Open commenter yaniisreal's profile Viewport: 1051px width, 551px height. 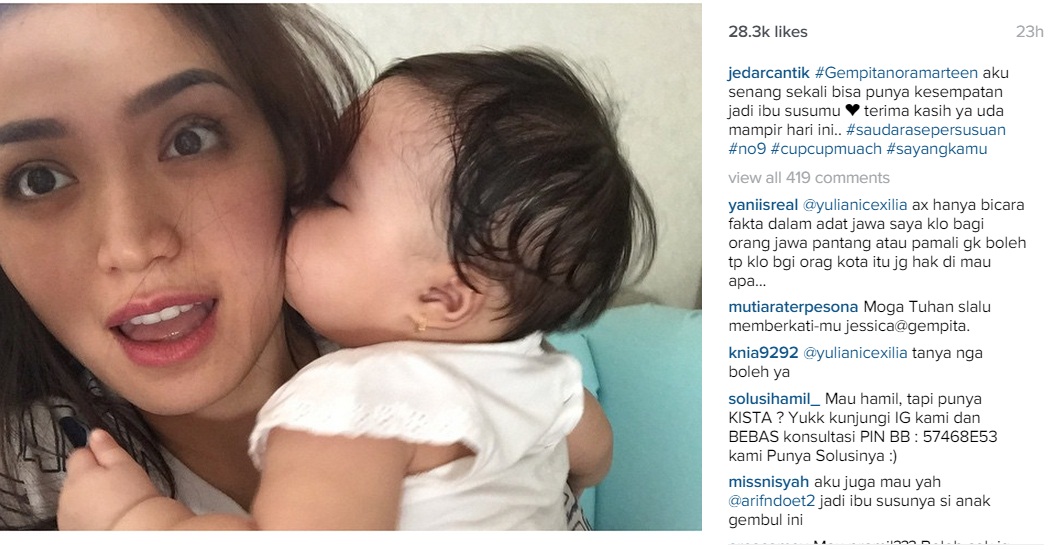click(763, 205)
